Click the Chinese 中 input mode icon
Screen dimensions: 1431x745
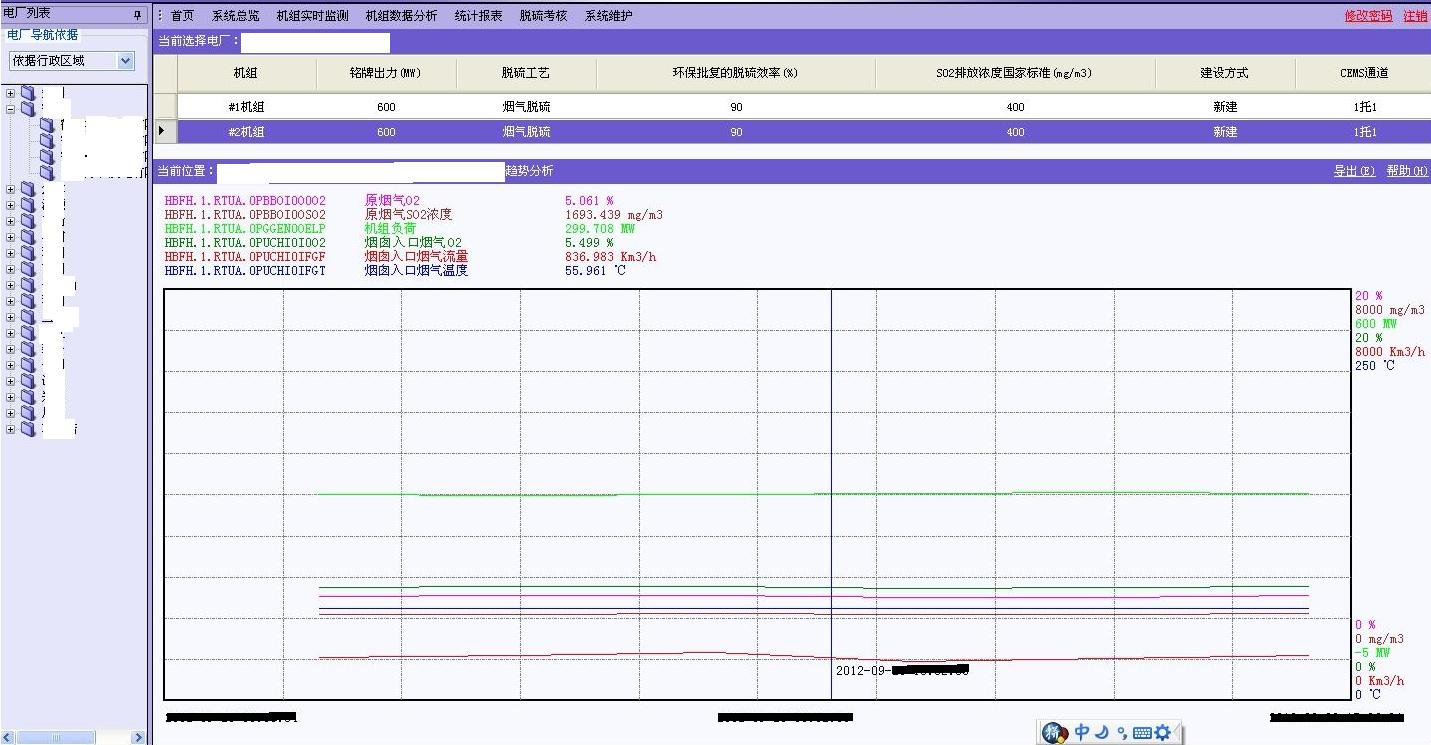click(1082, 733)
